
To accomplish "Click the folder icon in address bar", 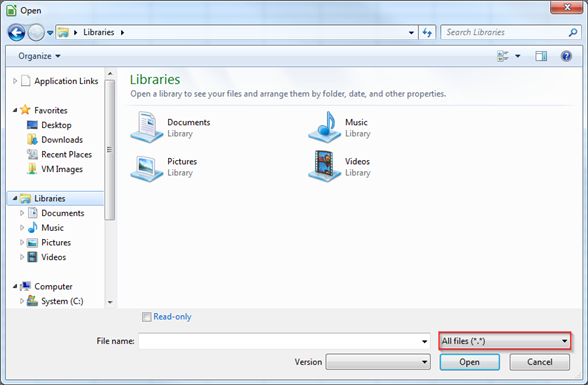I will [63, 33].
